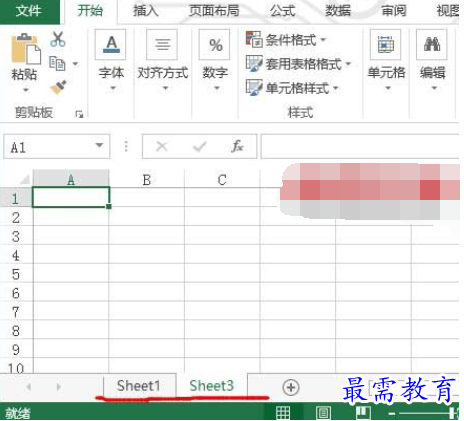Click the 就绪 ready status text
464x421 pixels.
point(18,413)
